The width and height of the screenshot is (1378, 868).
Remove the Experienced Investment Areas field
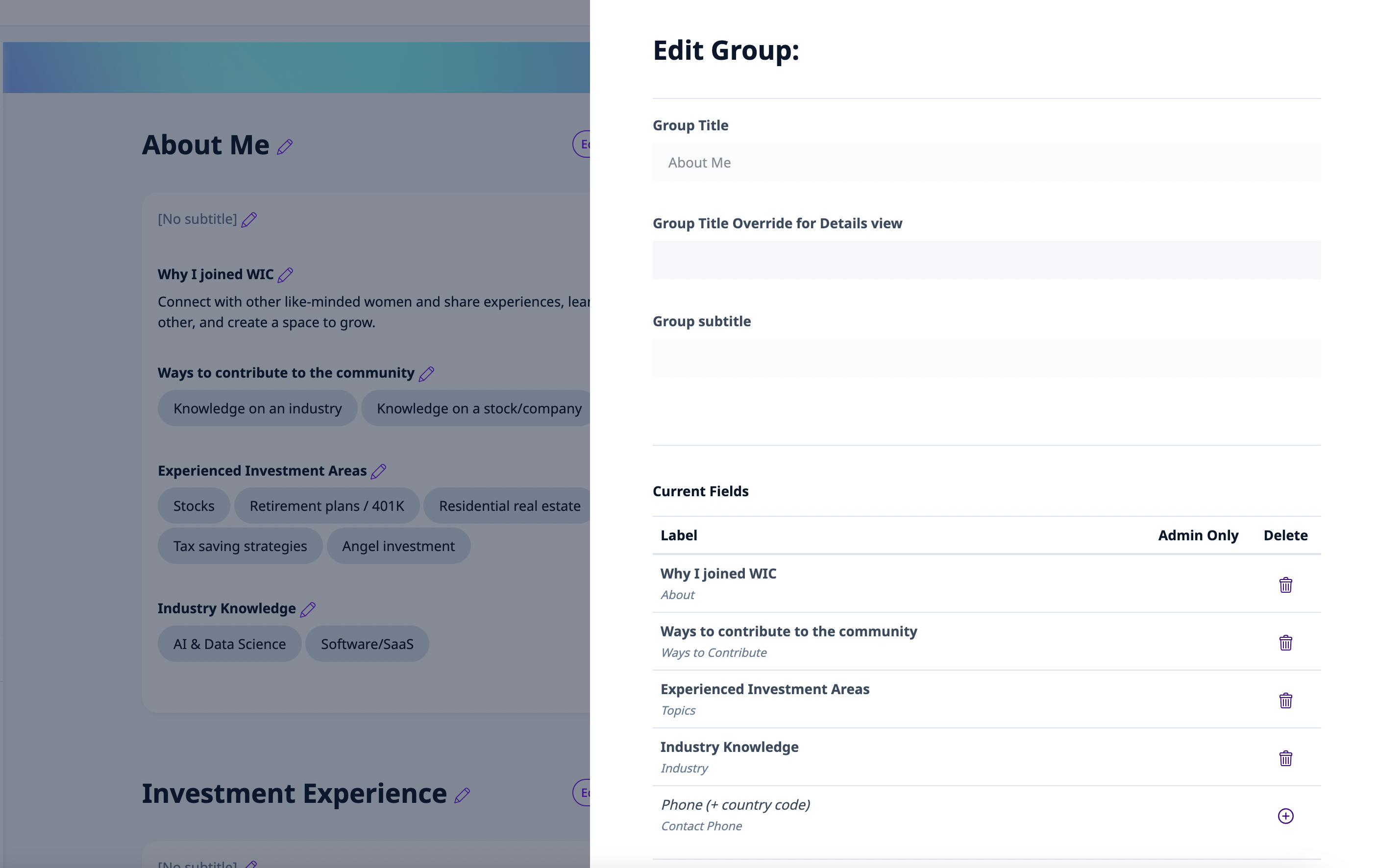click(1285, 700)
